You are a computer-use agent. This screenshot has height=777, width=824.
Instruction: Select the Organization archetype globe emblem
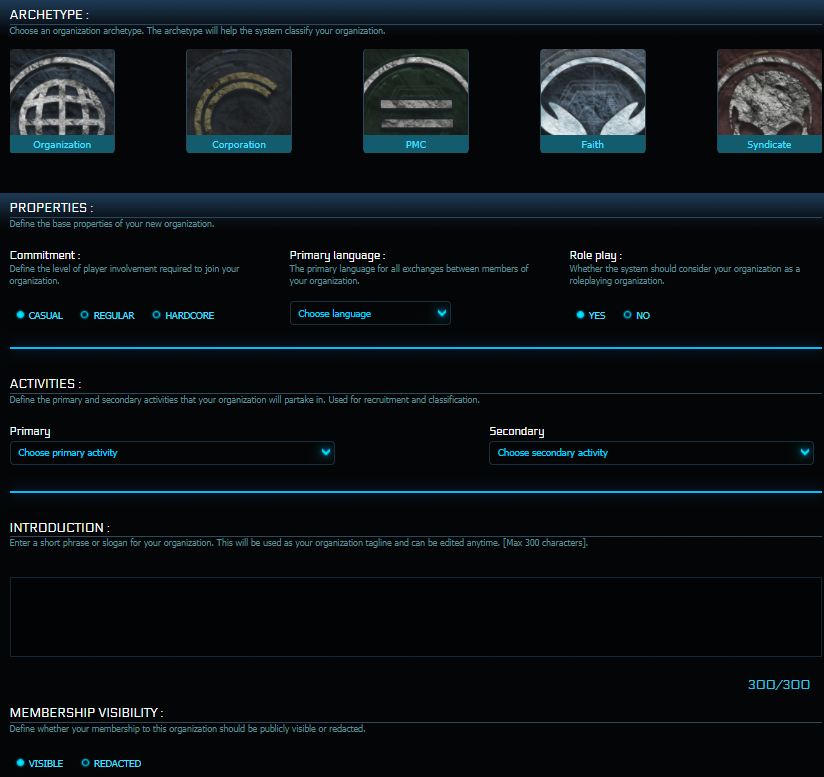[x=62, y=101]
